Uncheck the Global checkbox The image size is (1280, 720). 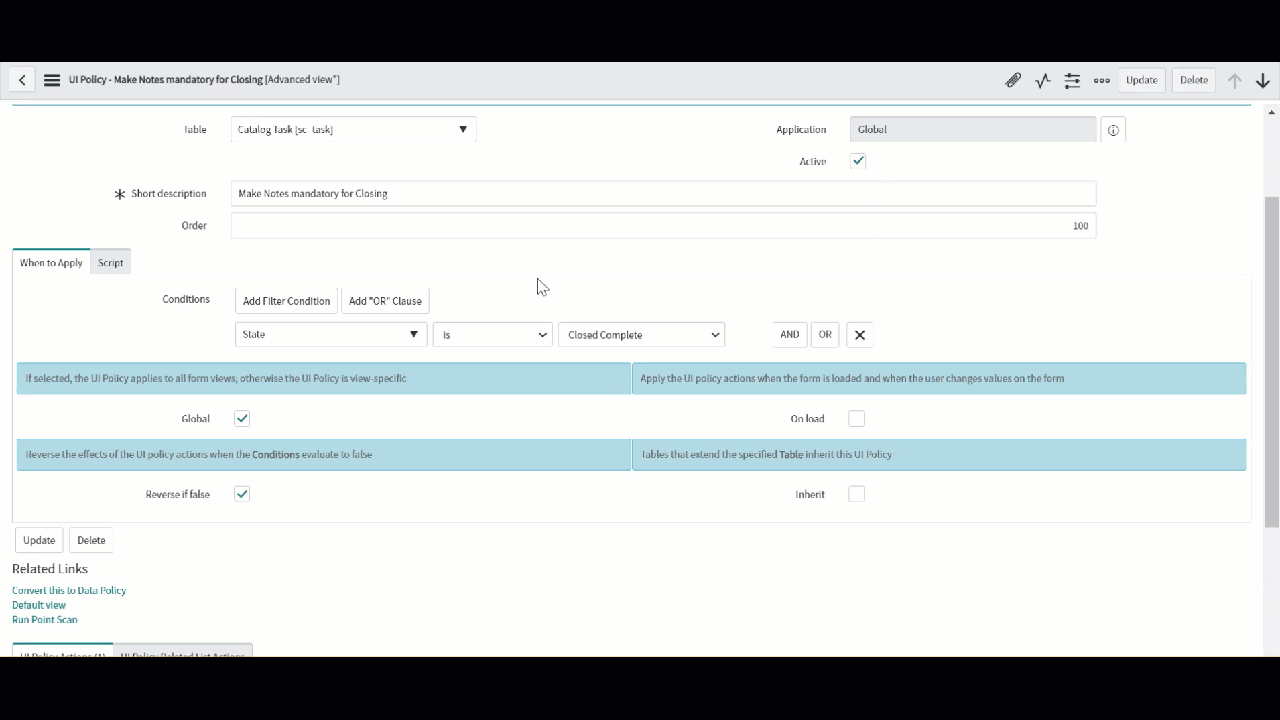click(241, 418)
